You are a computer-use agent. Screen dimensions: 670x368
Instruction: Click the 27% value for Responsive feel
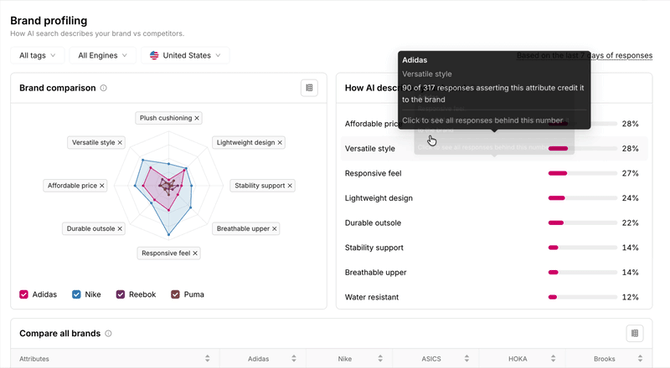pos(630,174)
